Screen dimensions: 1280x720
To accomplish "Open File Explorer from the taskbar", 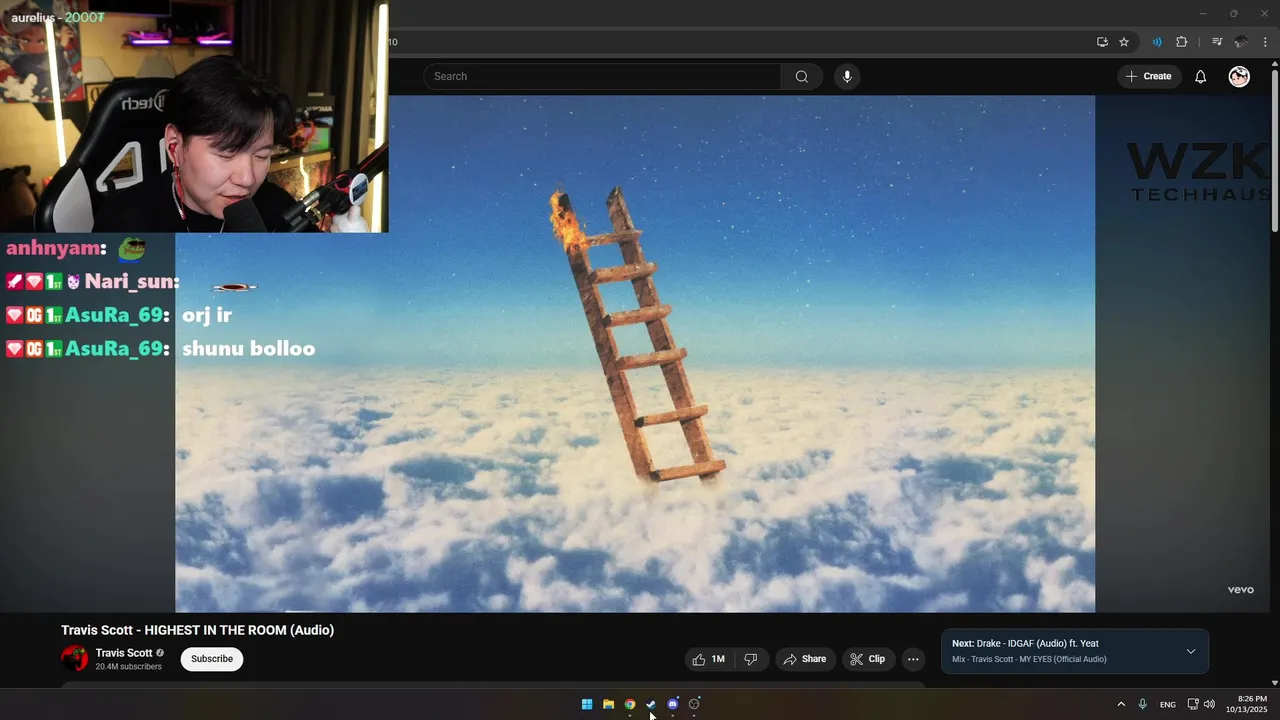I will point(608,704).
